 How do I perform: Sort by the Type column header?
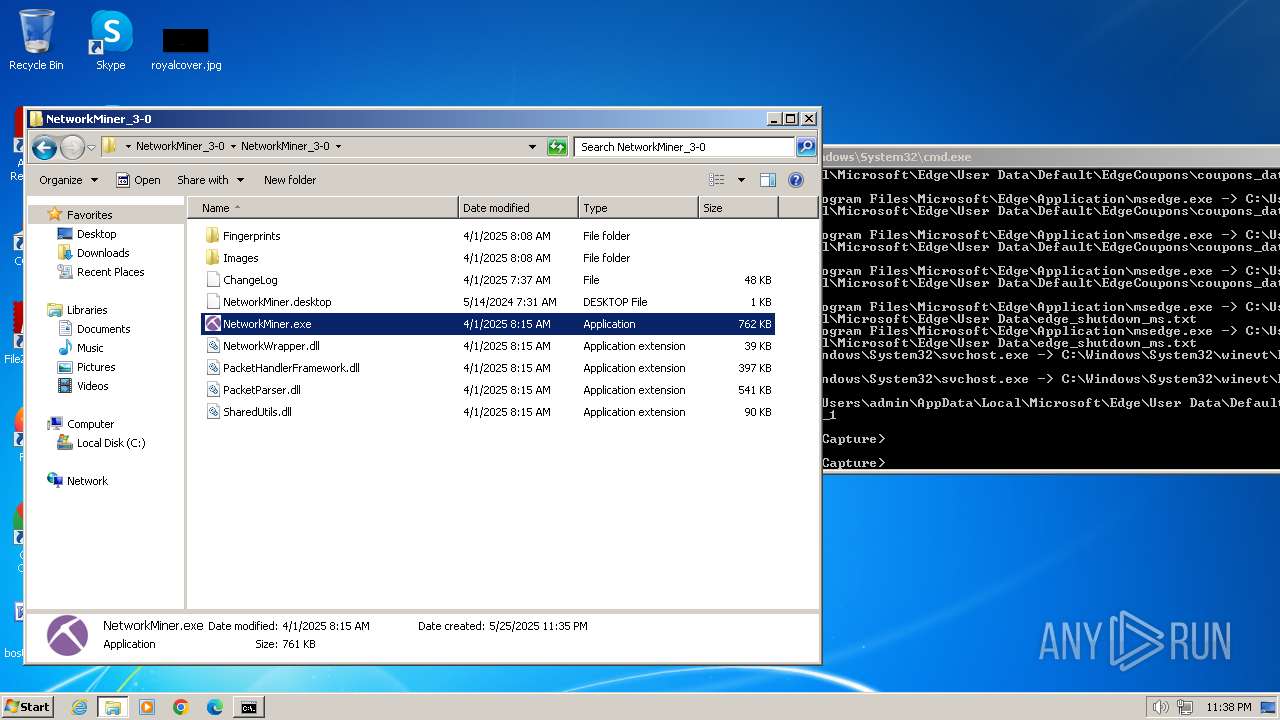(638, 208)
